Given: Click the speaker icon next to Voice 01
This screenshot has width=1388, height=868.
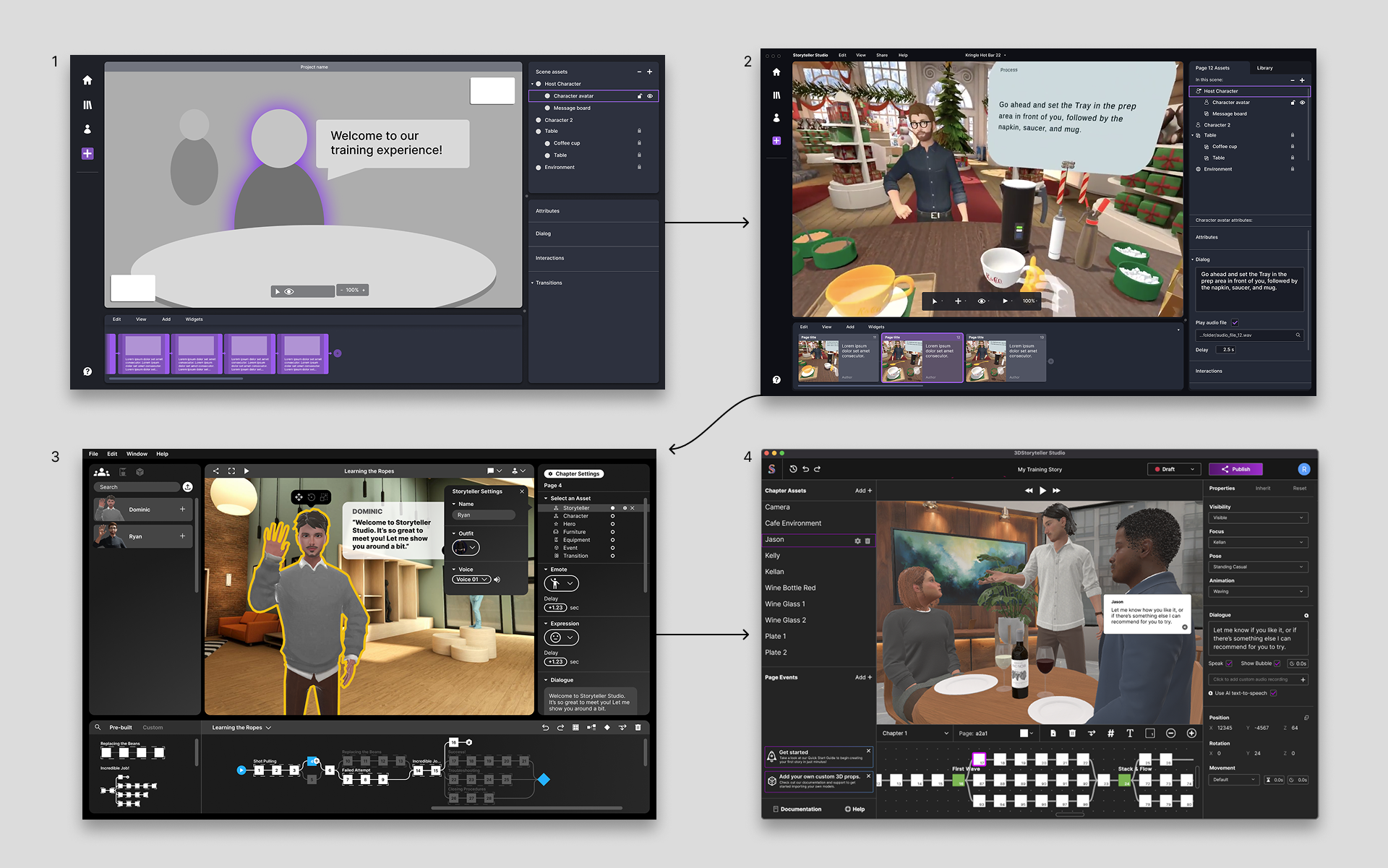Looking at the screenshot, I should (x=497, y=580).
